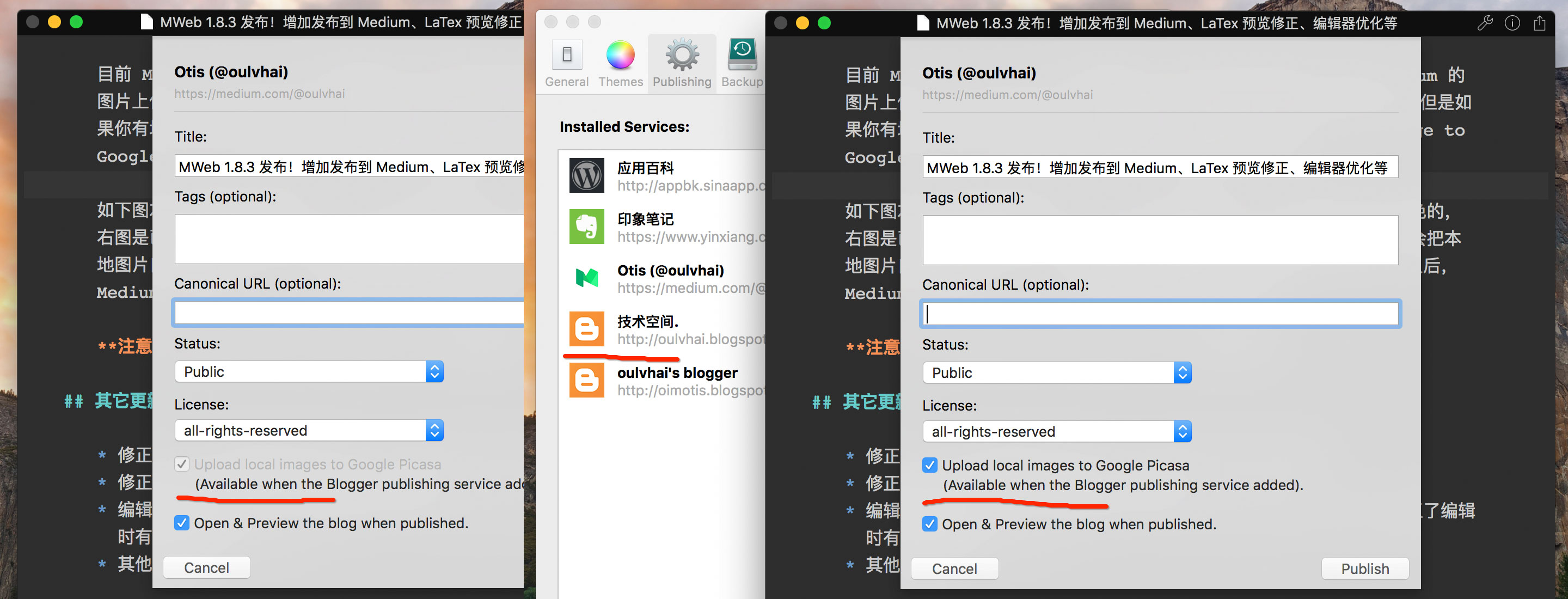This screenshot has height=599, width=1568.
Task: Select the 技术空间 Blogger service icon
Action: coord(586,329)
